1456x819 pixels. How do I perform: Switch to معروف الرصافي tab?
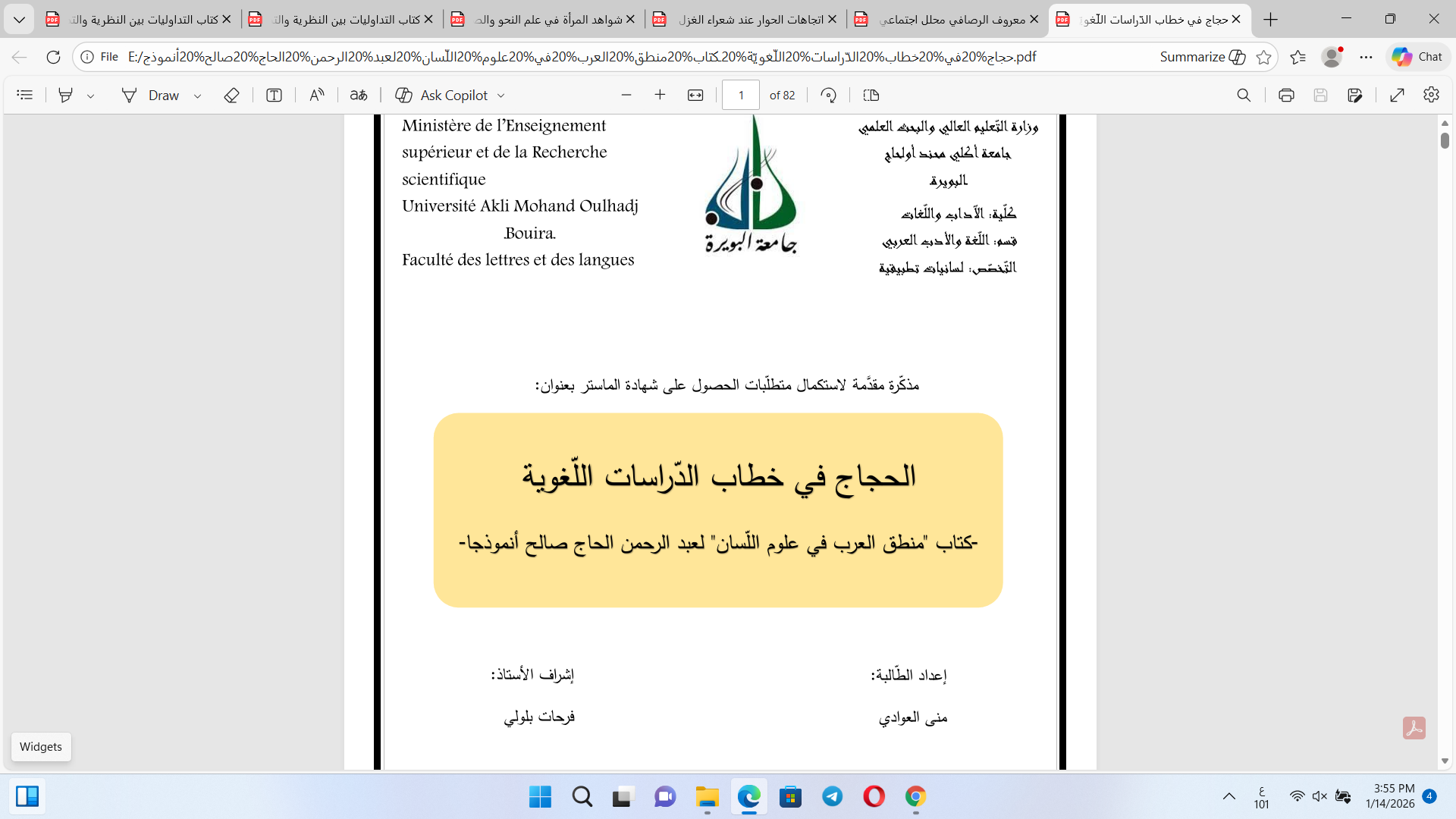tap(946, 19)
